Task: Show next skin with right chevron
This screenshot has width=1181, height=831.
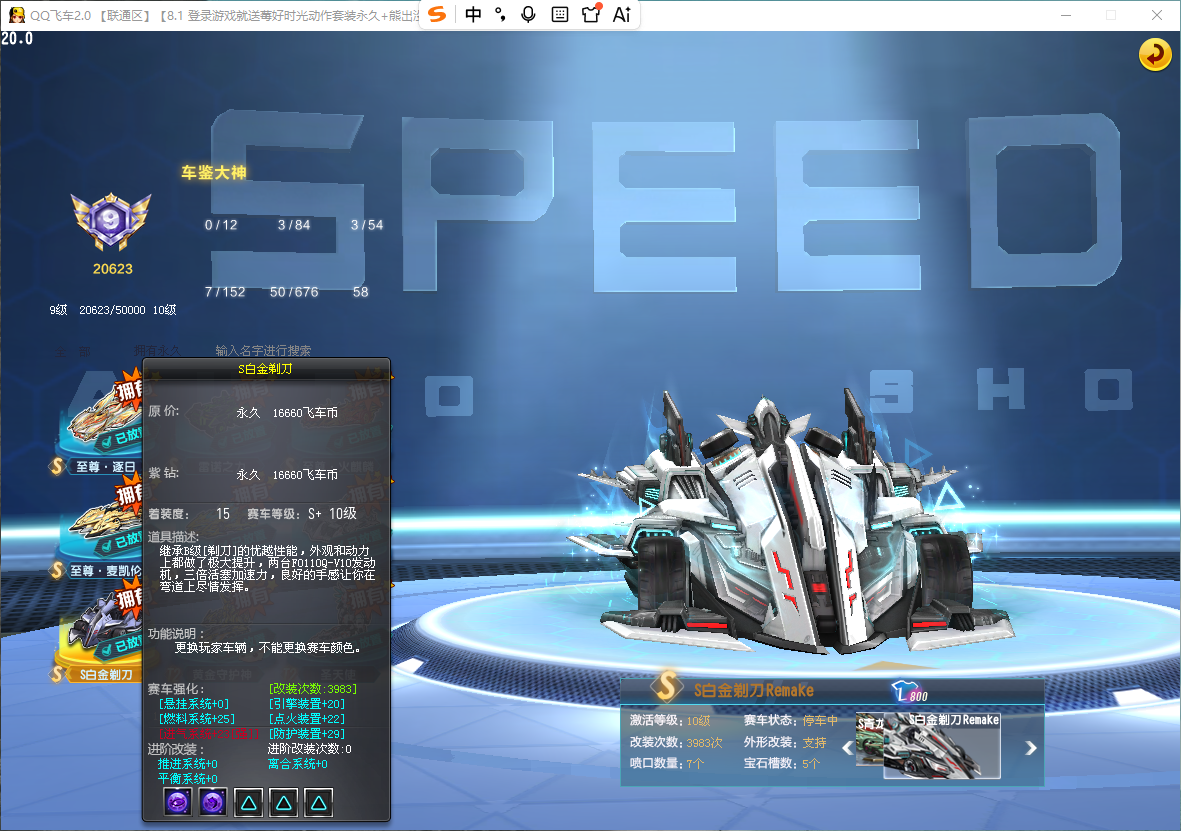Action: point(1031,748)
